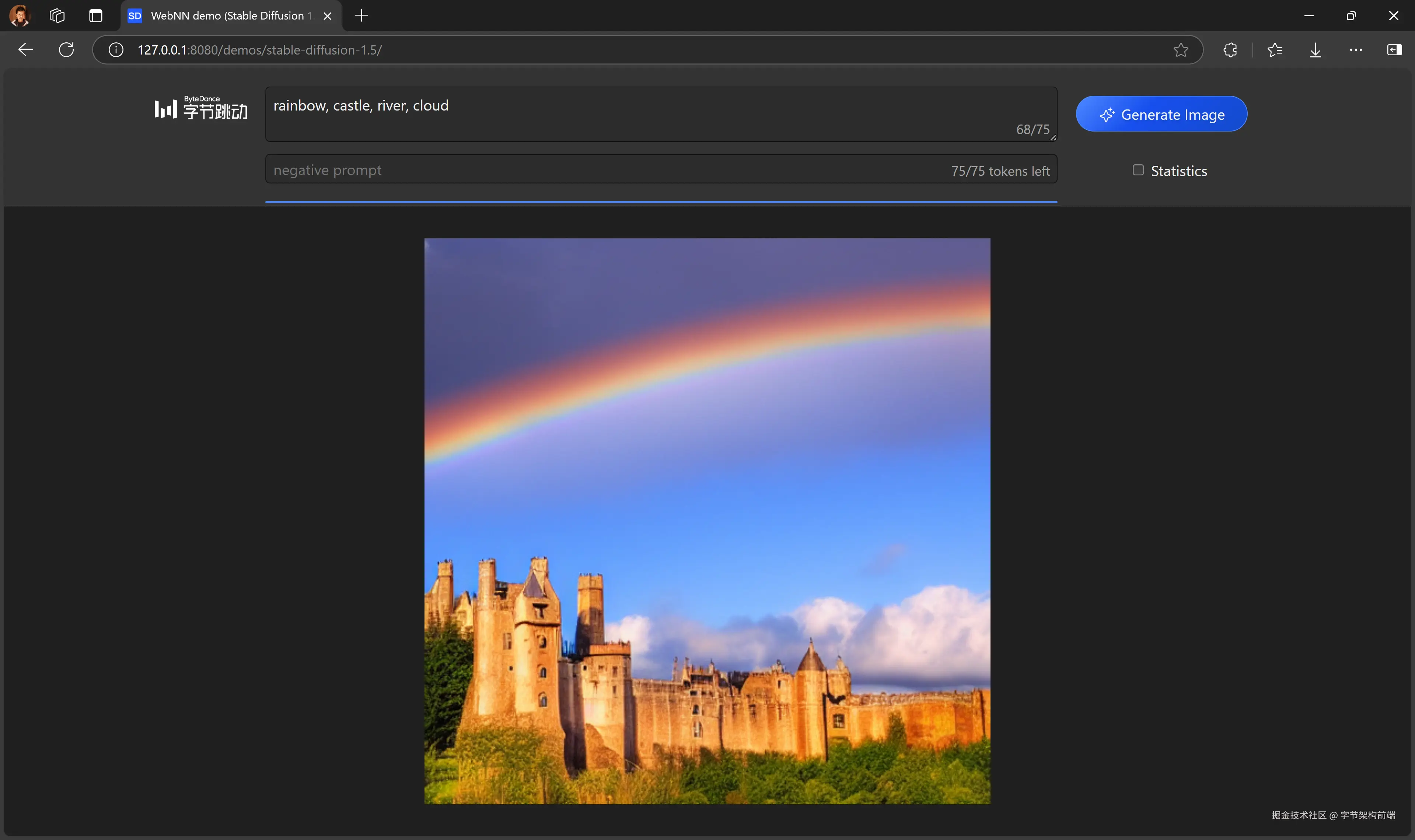Reload the page with the refresh icon
Viewport: 1415px width, 840px height.
coord(66,50)
